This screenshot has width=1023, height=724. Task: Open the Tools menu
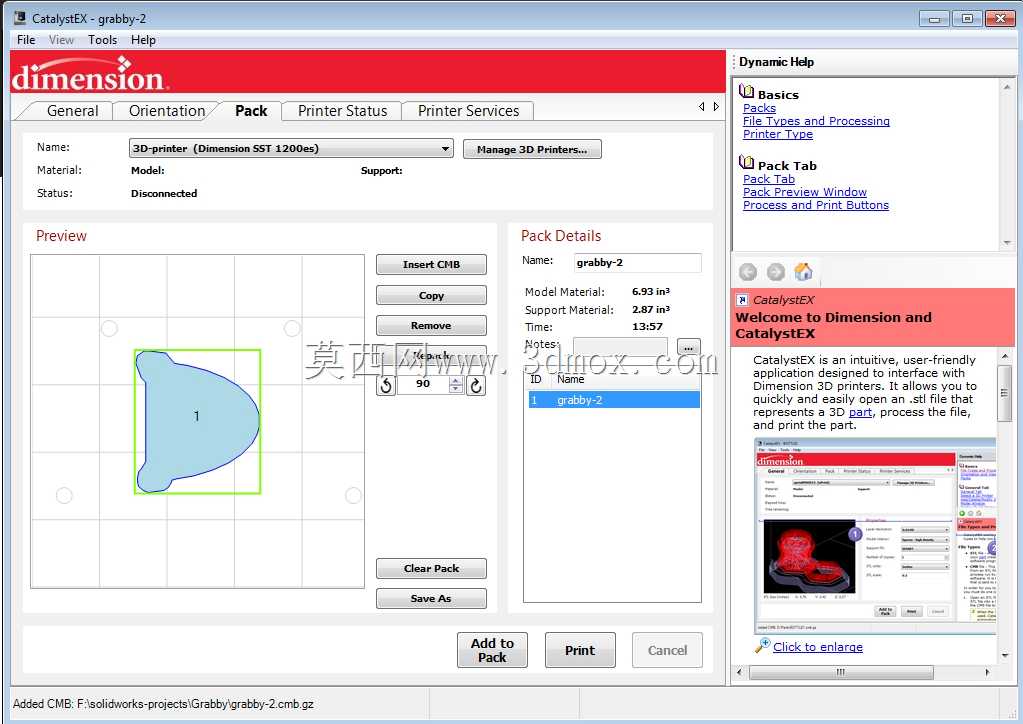click(x=102, y=40)
